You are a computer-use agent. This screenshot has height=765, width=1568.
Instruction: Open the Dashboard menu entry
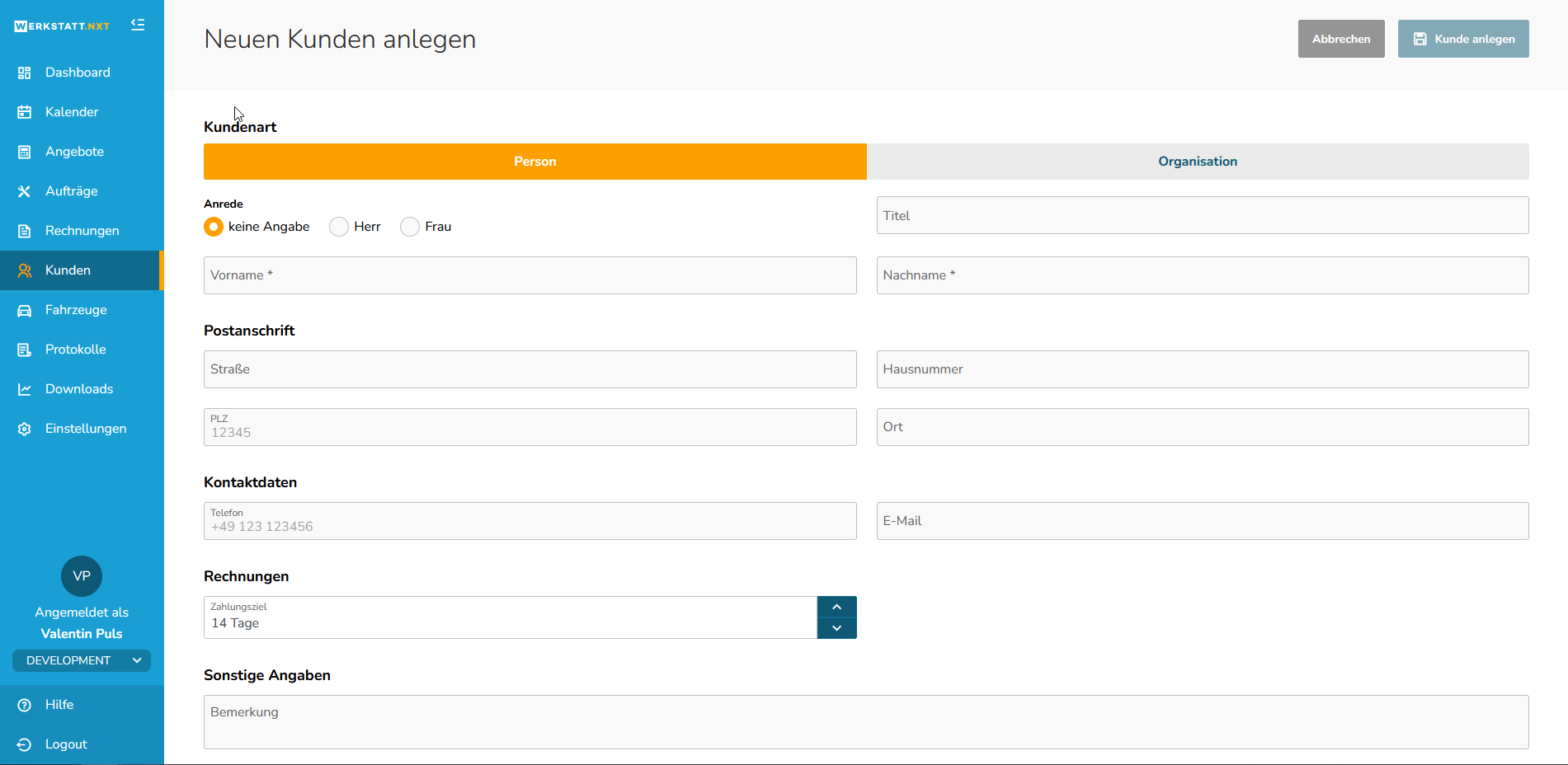click(82, 73)
